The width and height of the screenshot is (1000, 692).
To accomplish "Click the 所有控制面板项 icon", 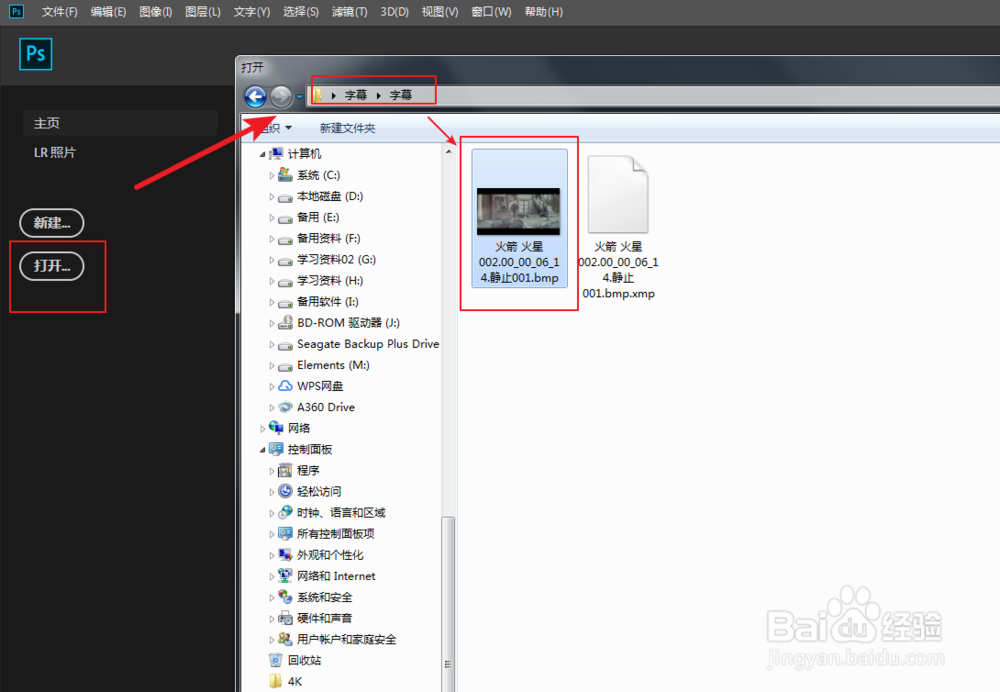I will point(285,533).
